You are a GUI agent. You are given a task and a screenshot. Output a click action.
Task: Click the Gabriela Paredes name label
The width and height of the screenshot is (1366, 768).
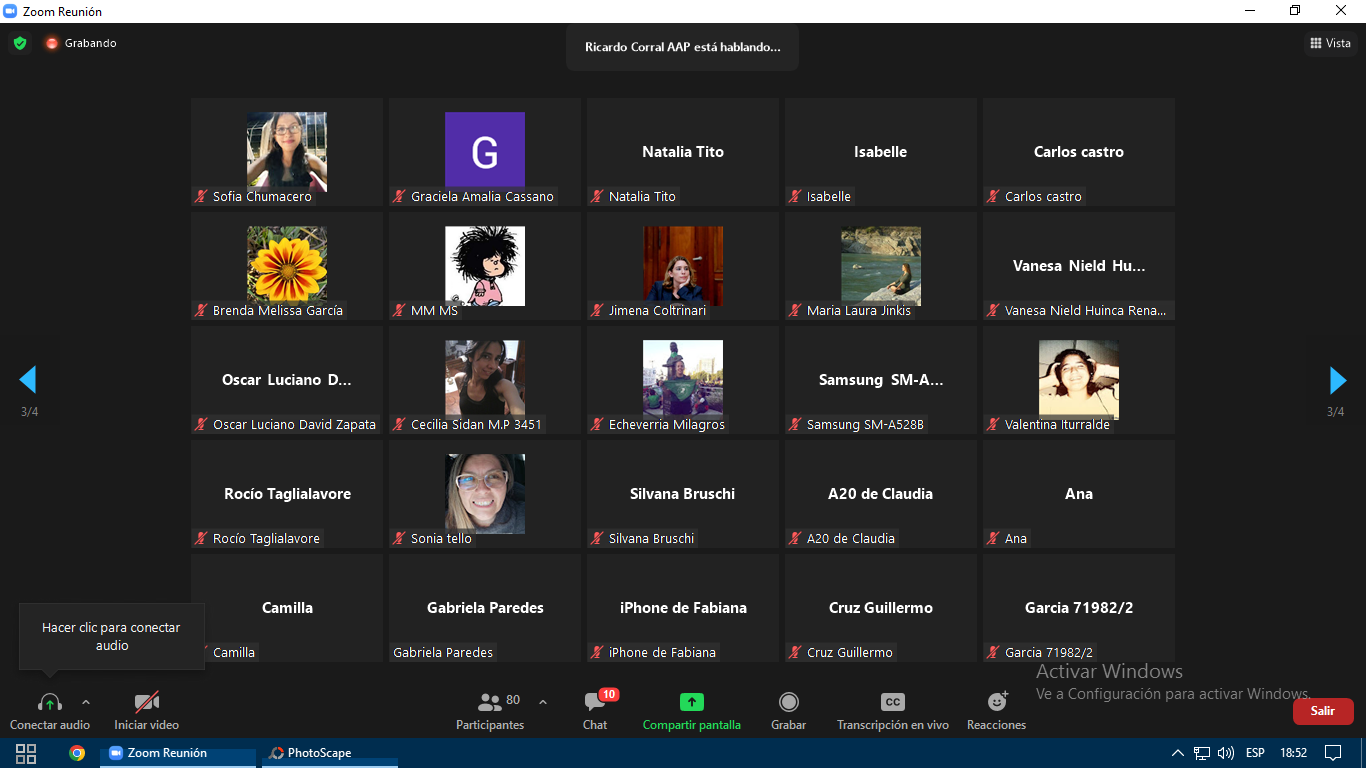coord(443,653)
